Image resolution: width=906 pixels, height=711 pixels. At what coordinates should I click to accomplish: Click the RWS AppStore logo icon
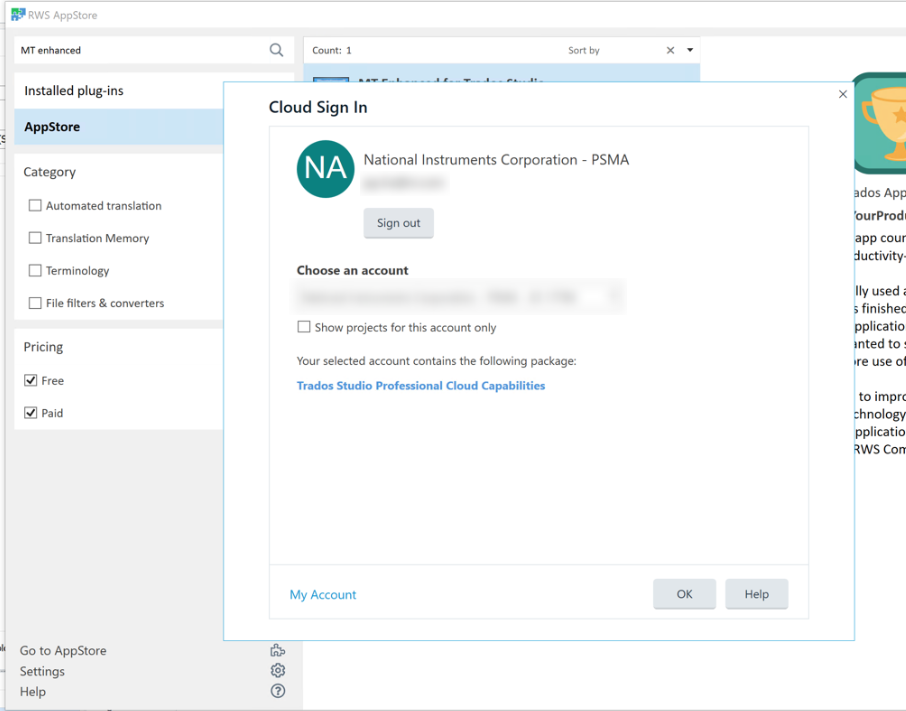coord(18,14)
